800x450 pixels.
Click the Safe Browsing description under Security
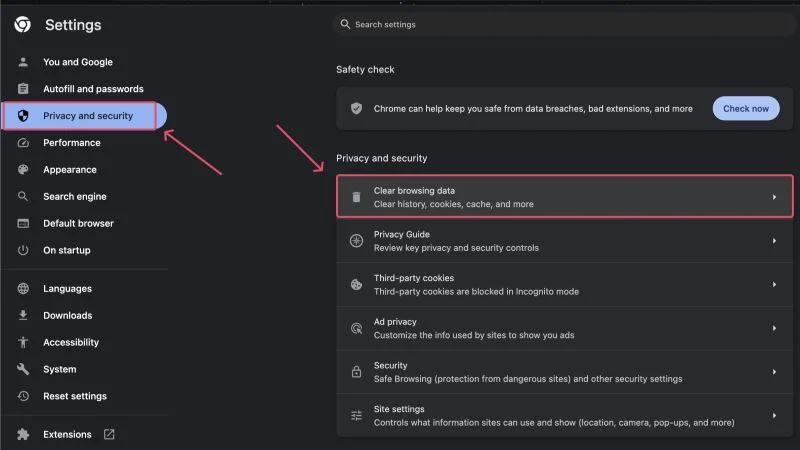(x=528, y=379)
